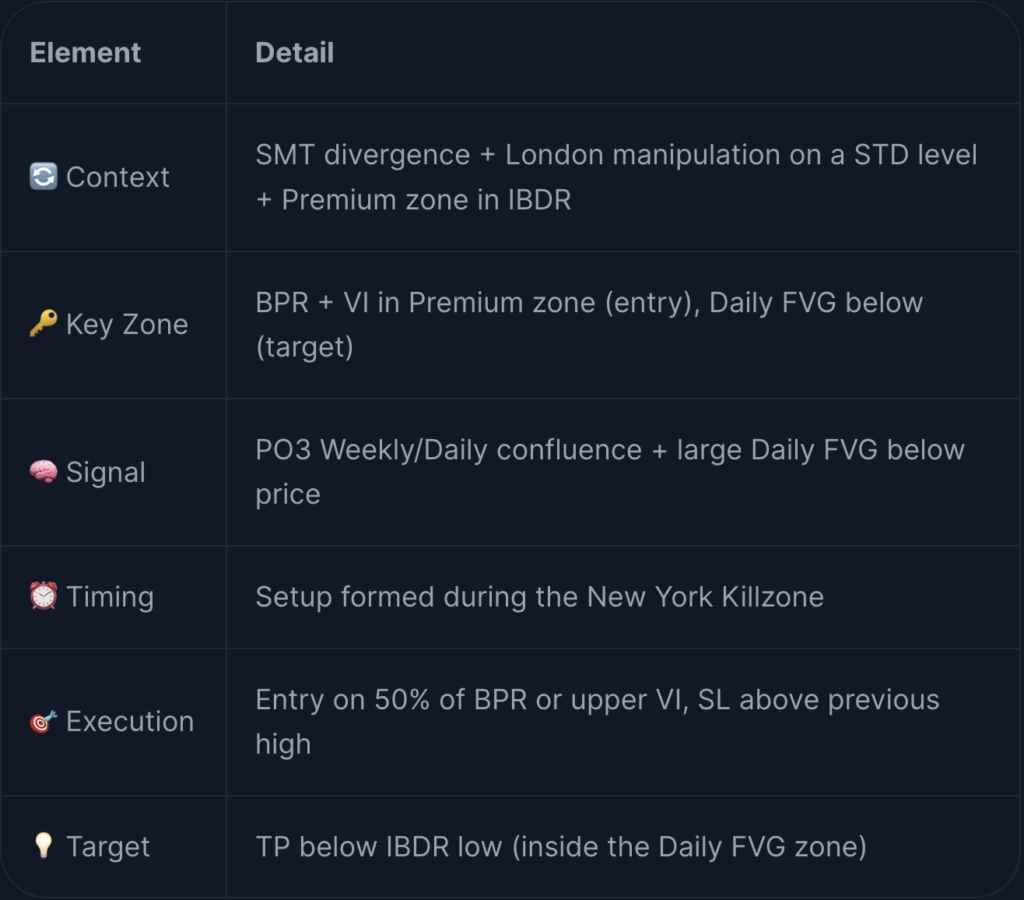Click the alarm clock icon beside Timing
1024x900 pixels.
43,596
